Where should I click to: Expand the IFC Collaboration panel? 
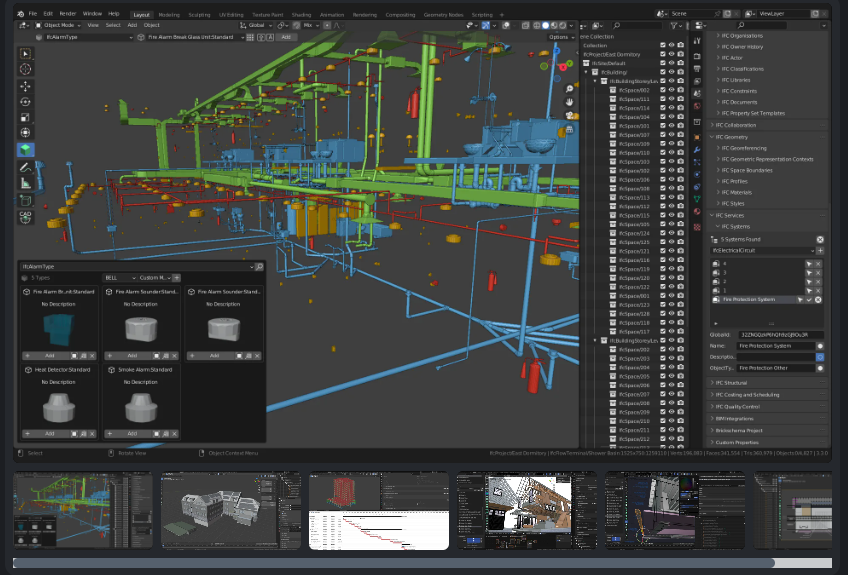736,125
